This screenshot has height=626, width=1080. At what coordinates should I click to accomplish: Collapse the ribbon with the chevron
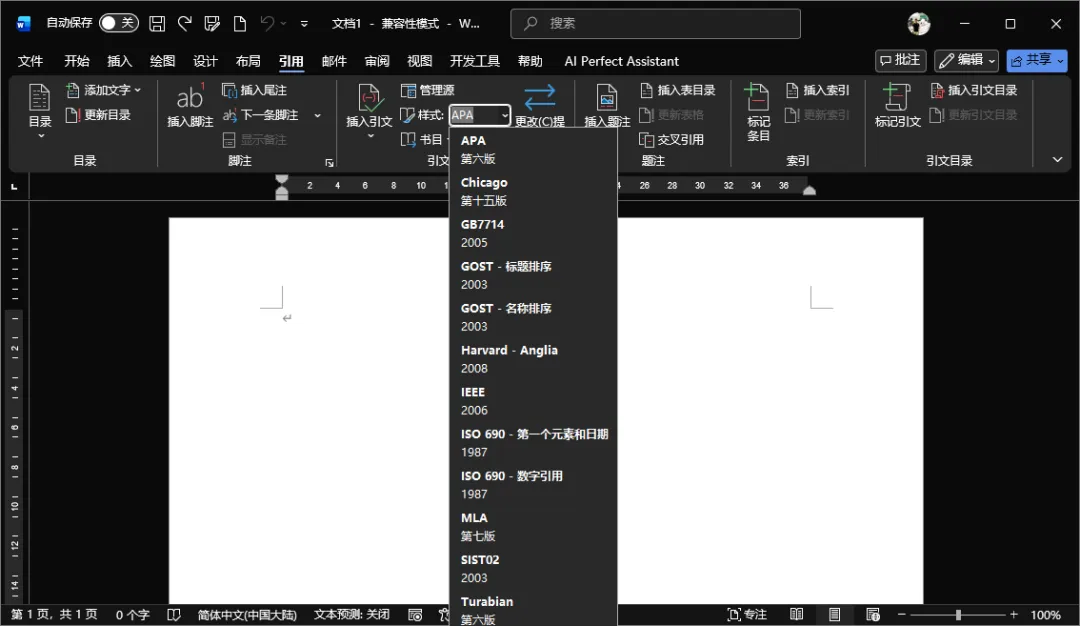pos(1057,160)
